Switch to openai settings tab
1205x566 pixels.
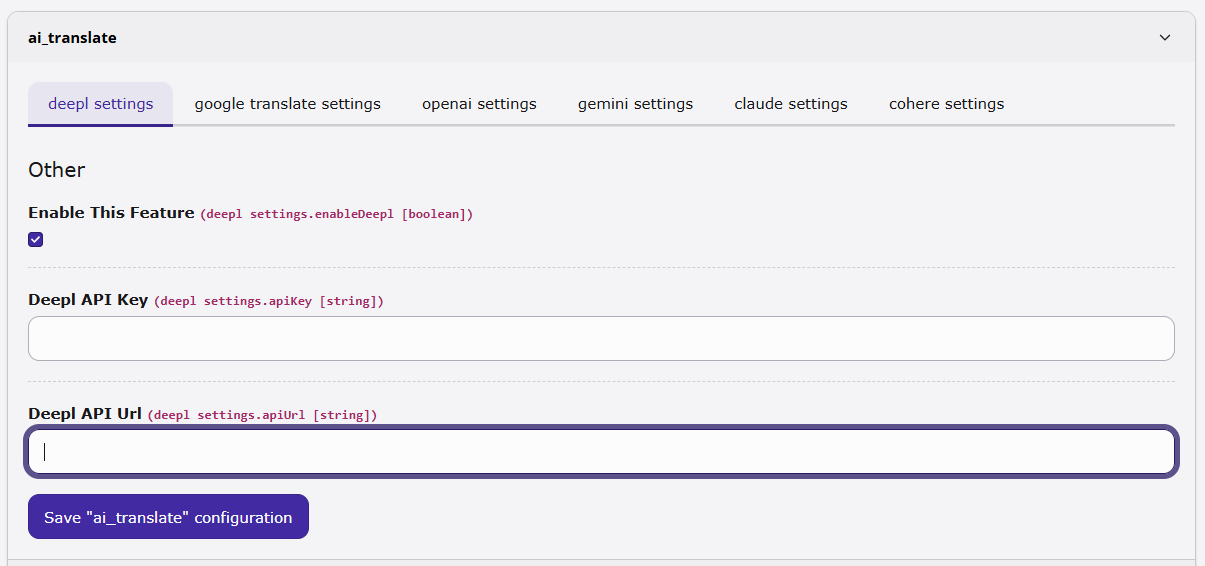click(x=479, y=104)
